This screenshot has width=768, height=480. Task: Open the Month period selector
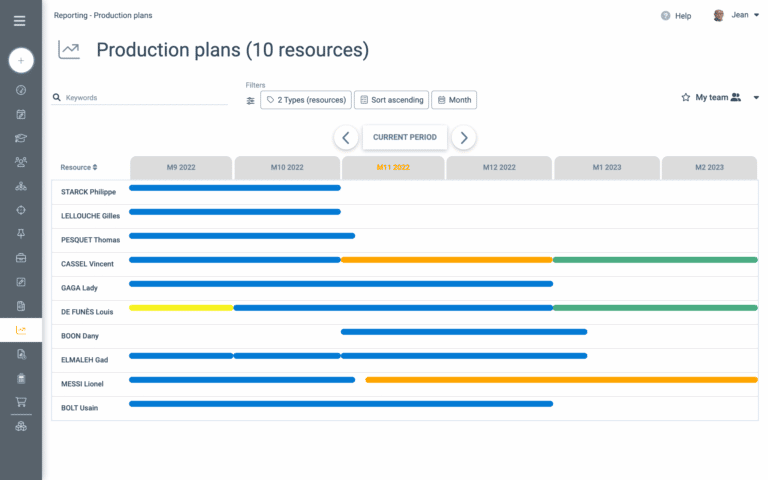point(454,100)
